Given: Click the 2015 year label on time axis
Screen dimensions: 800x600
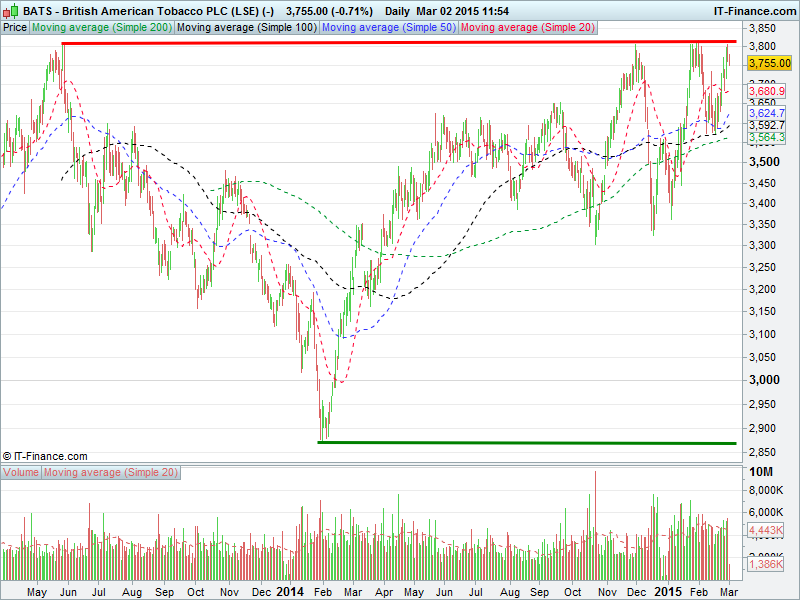Looking at the screenshot, I should tap(668, 592).
